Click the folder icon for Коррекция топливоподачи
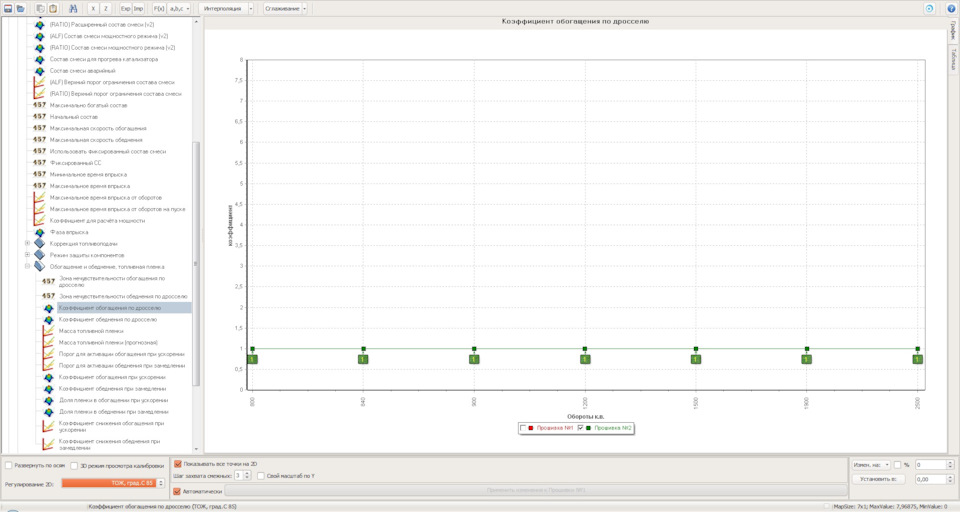This screenshot has width=960, height=512. [40, 243]
